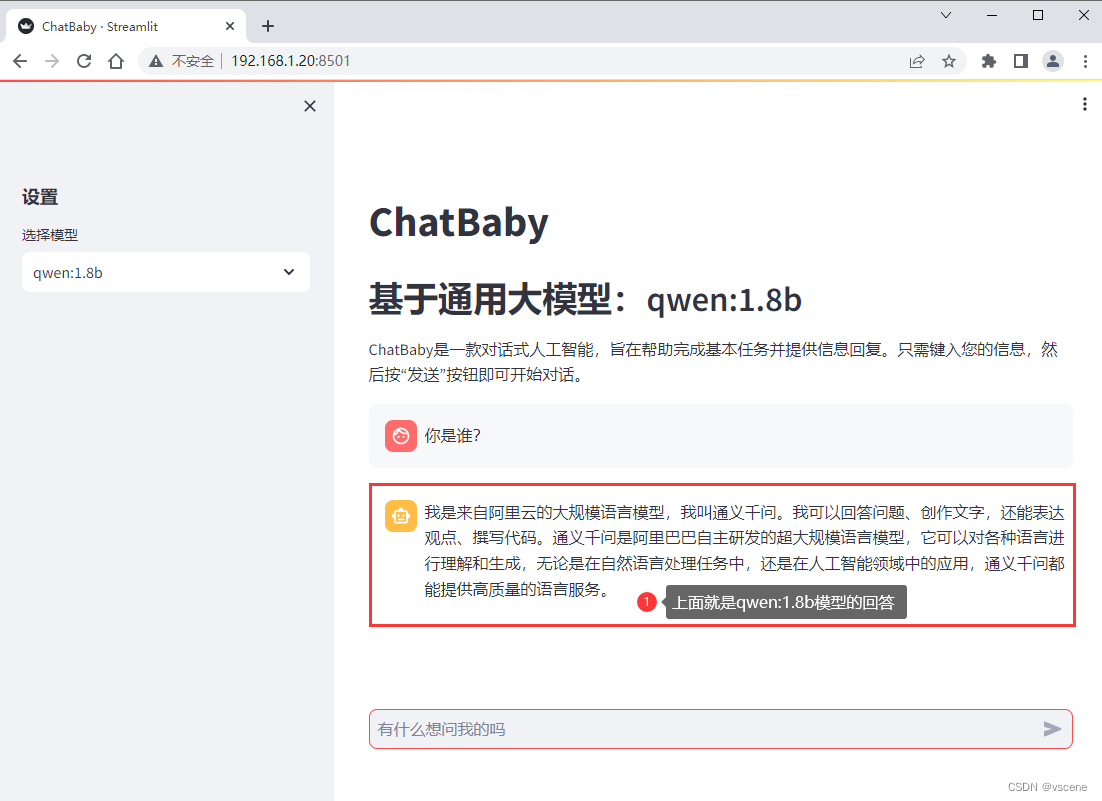The width and height of the screenshot is (1102, 801).
Task: Click the user avatar beside 你是谁?
Action: point(401,436)
